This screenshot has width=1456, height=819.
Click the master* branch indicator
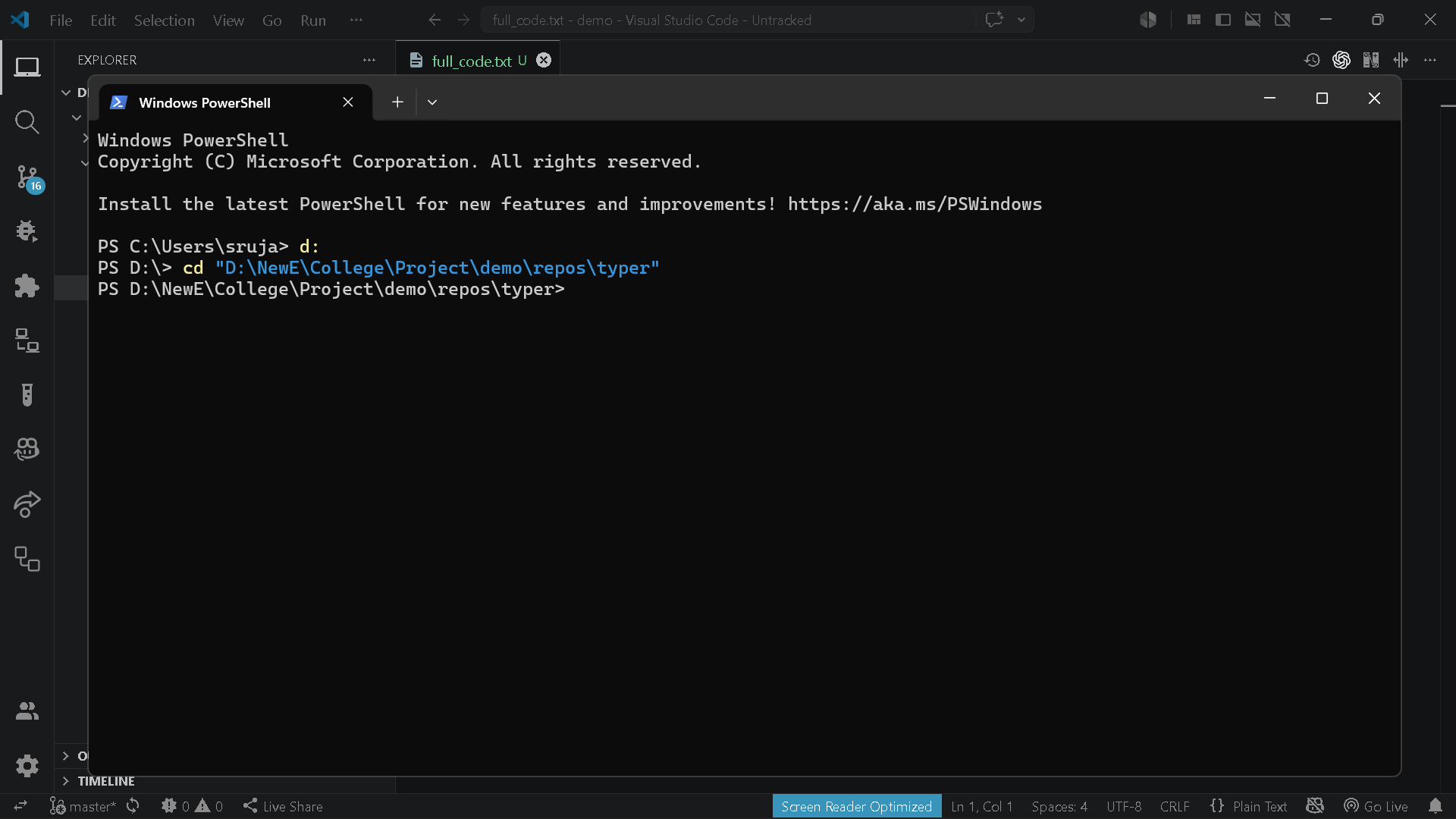coord(83,806)
